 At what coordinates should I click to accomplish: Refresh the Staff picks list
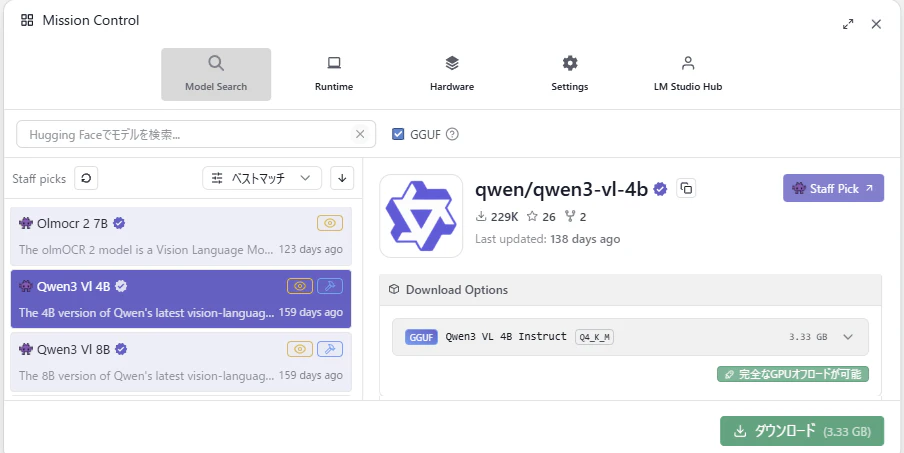(86, 178)
